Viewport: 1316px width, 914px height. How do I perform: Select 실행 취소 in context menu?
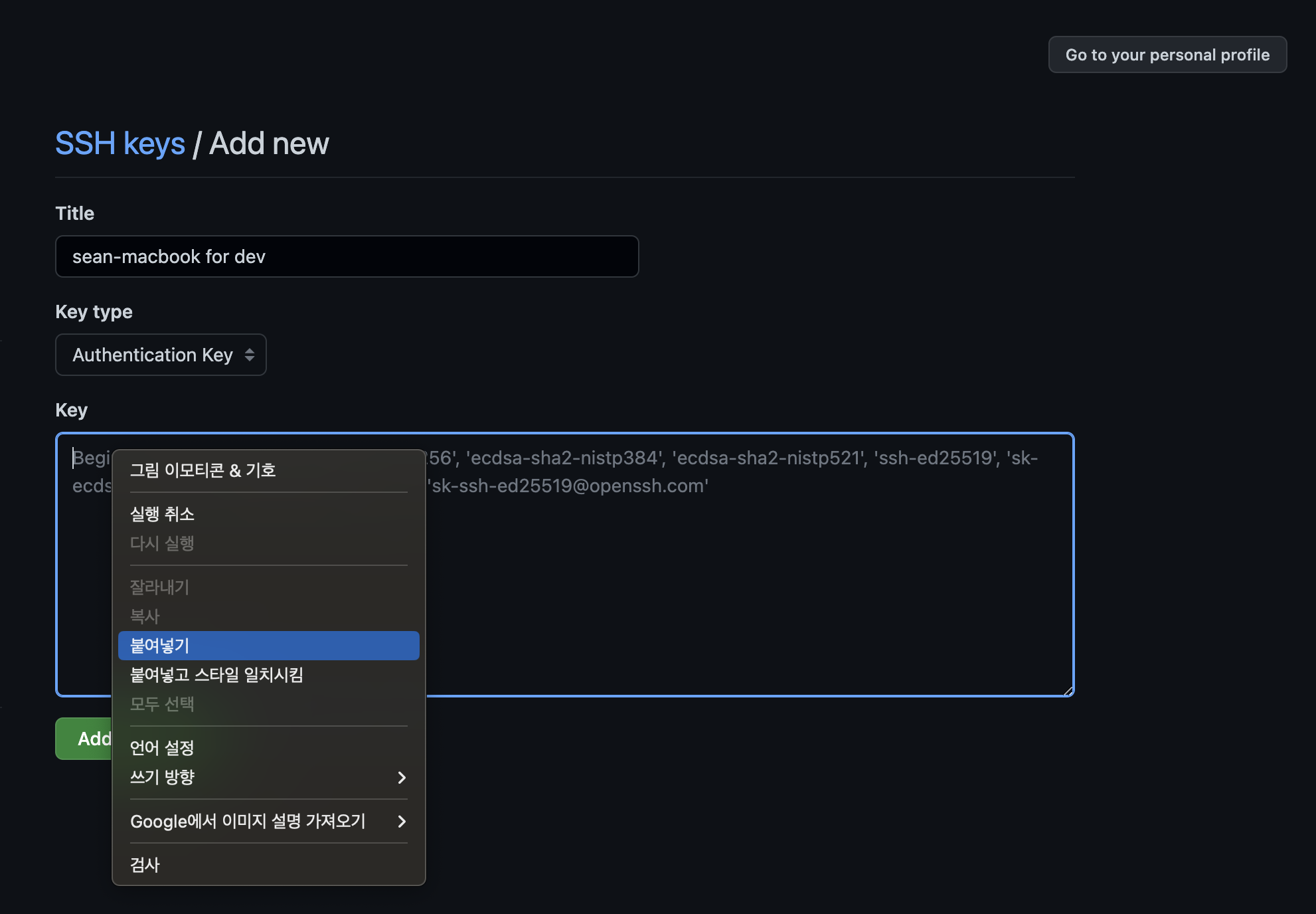coord(162,514)
